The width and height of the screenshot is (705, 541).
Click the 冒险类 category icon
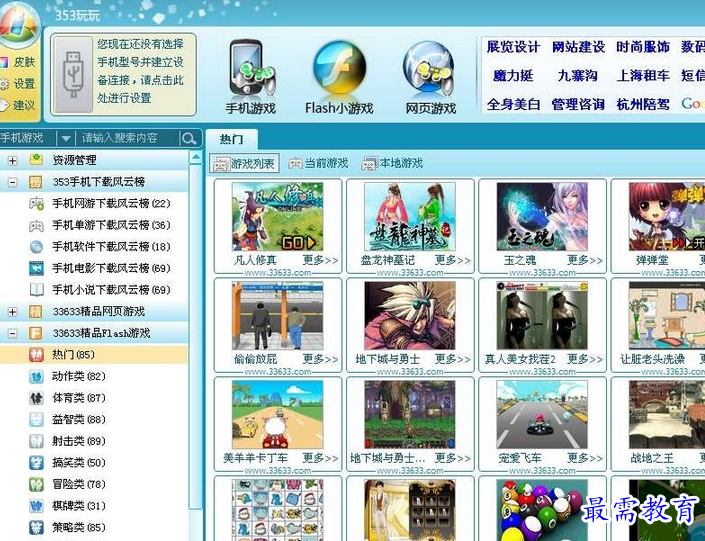coord(36,484)
